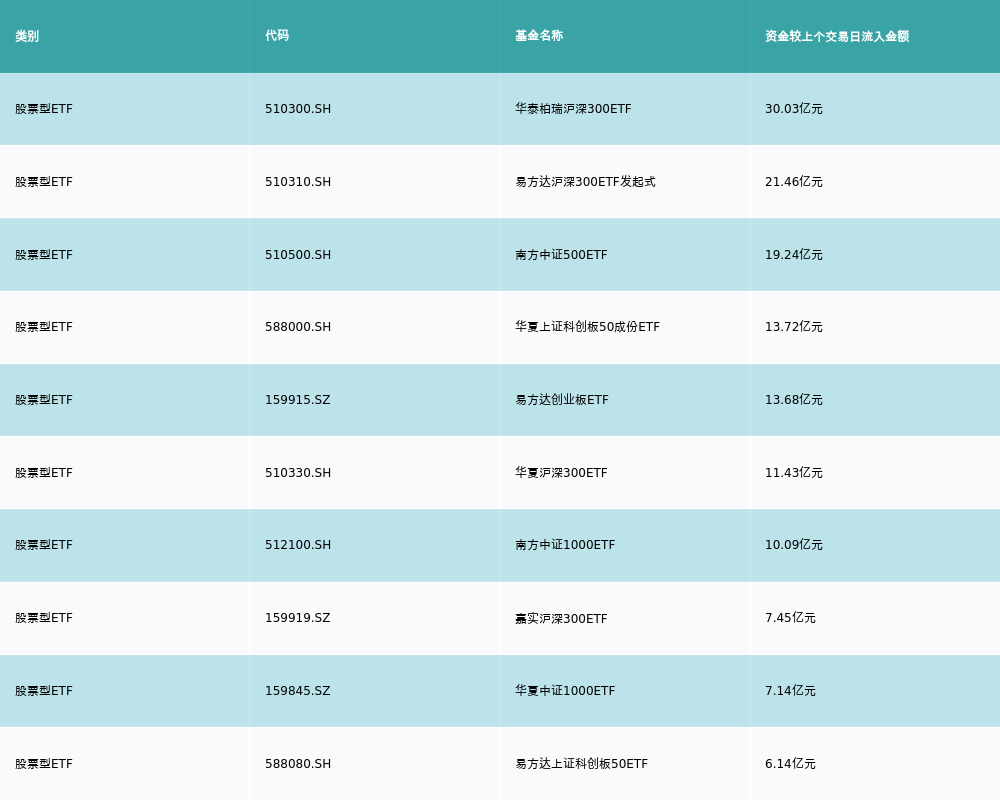Click the 基金名称 column header
The image size is (1000, 800).
pyautogui.click(x=539, y=36)
